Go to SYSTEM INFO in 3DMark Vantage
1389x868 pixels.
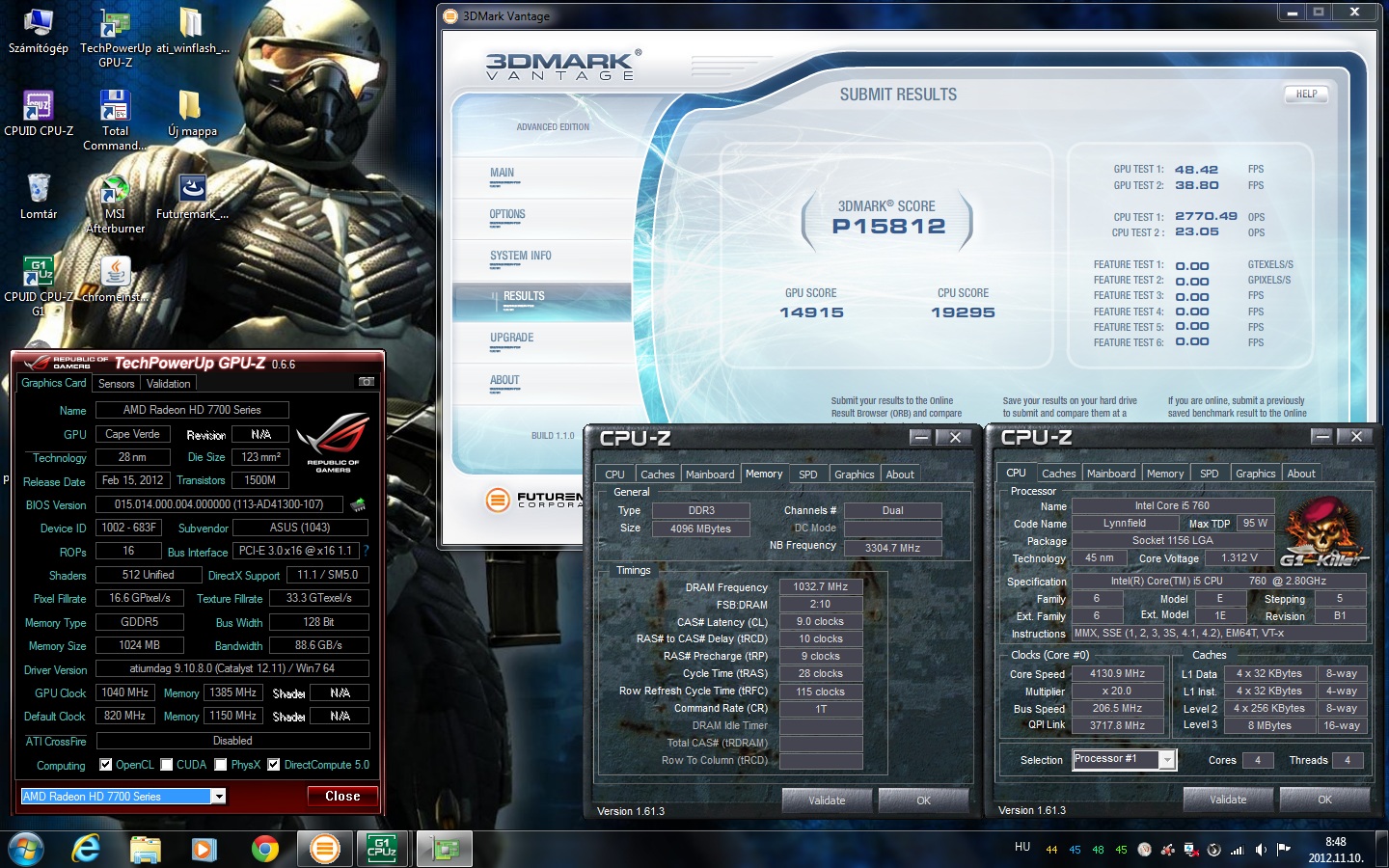tap(521, 257)
